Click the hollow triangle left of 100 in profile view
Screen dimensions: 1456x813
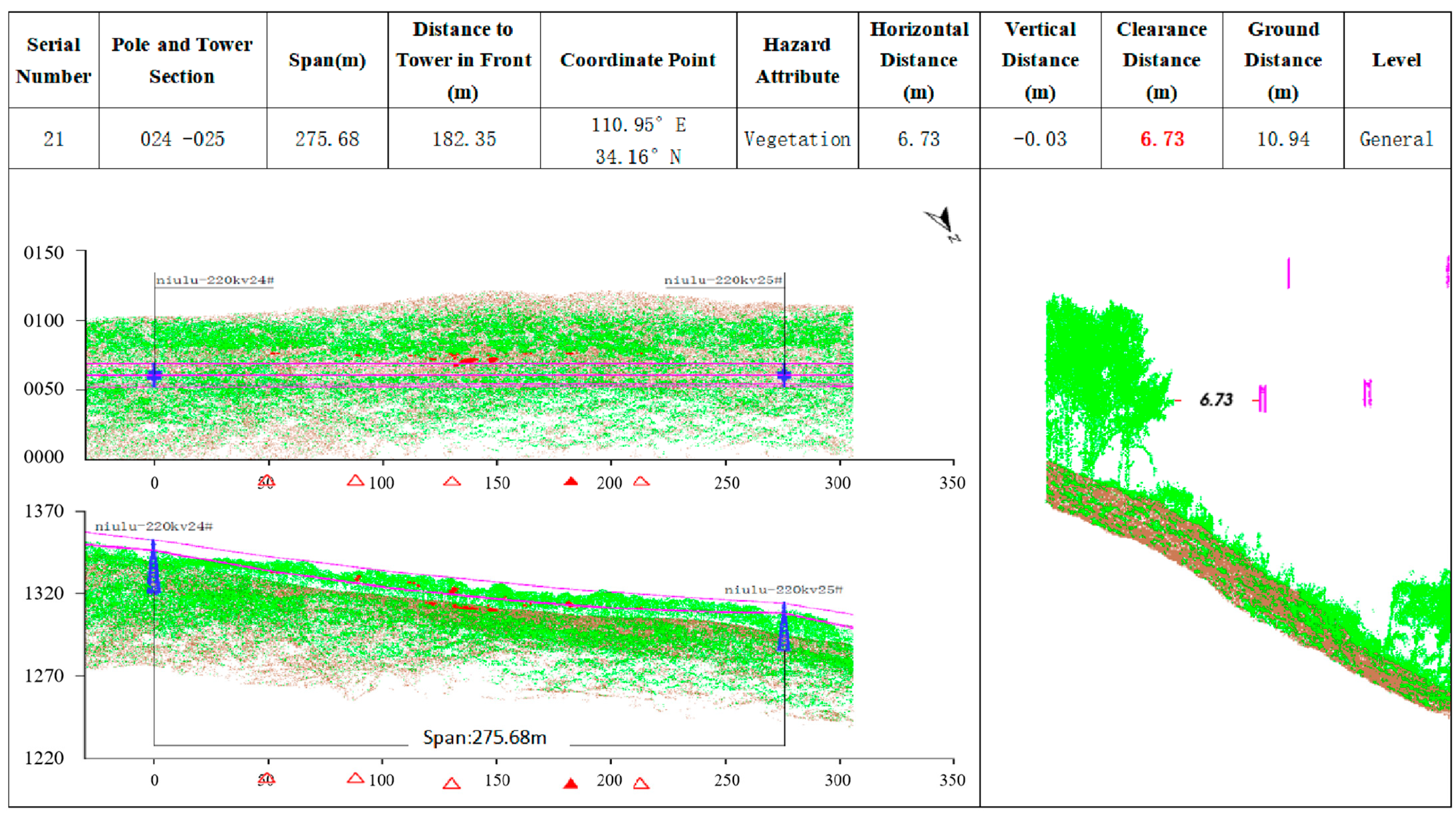(355, 778)
